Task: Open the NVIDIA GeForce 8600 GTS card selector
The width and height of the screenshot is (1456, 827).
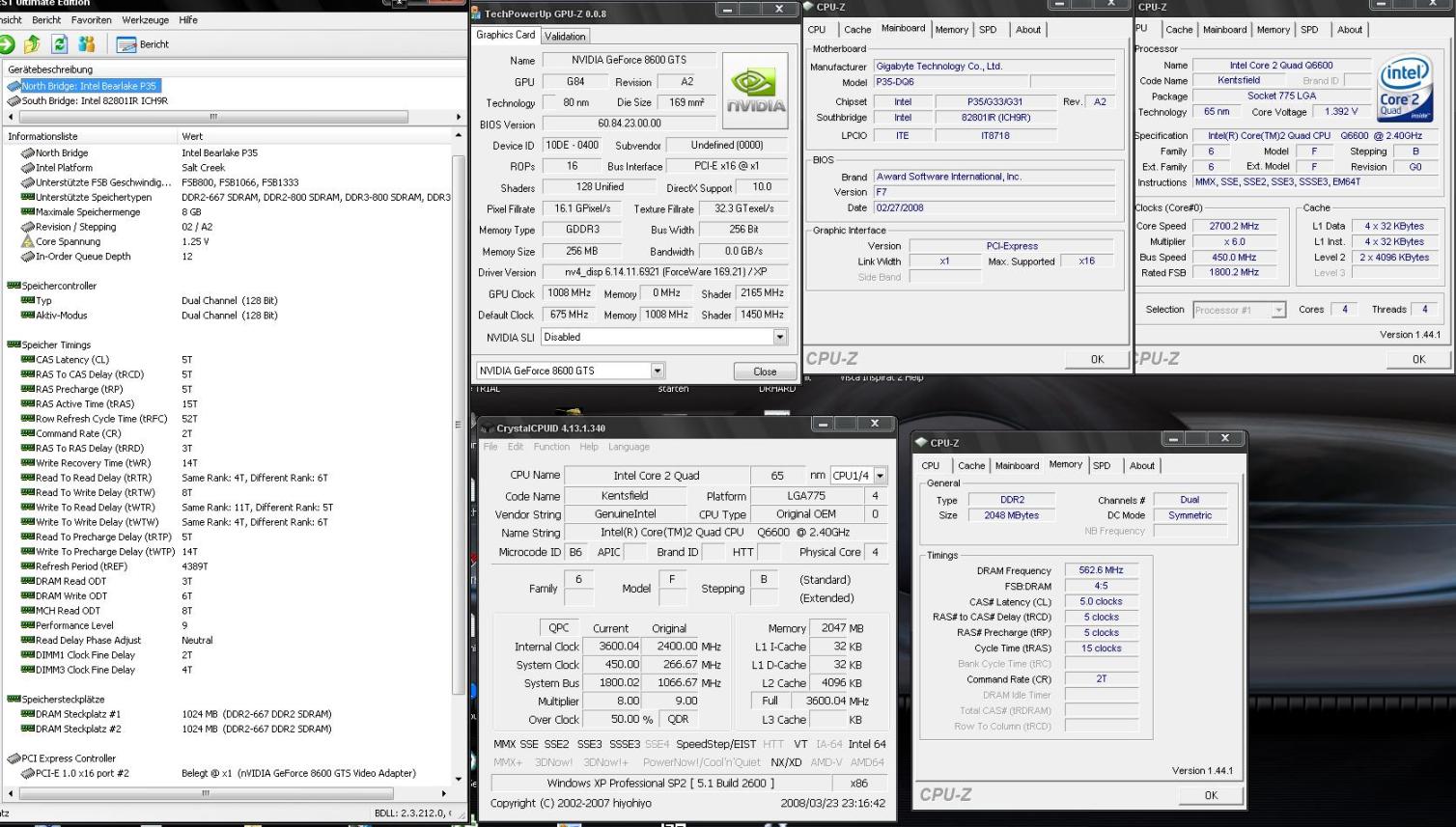Action: point(658,371)
